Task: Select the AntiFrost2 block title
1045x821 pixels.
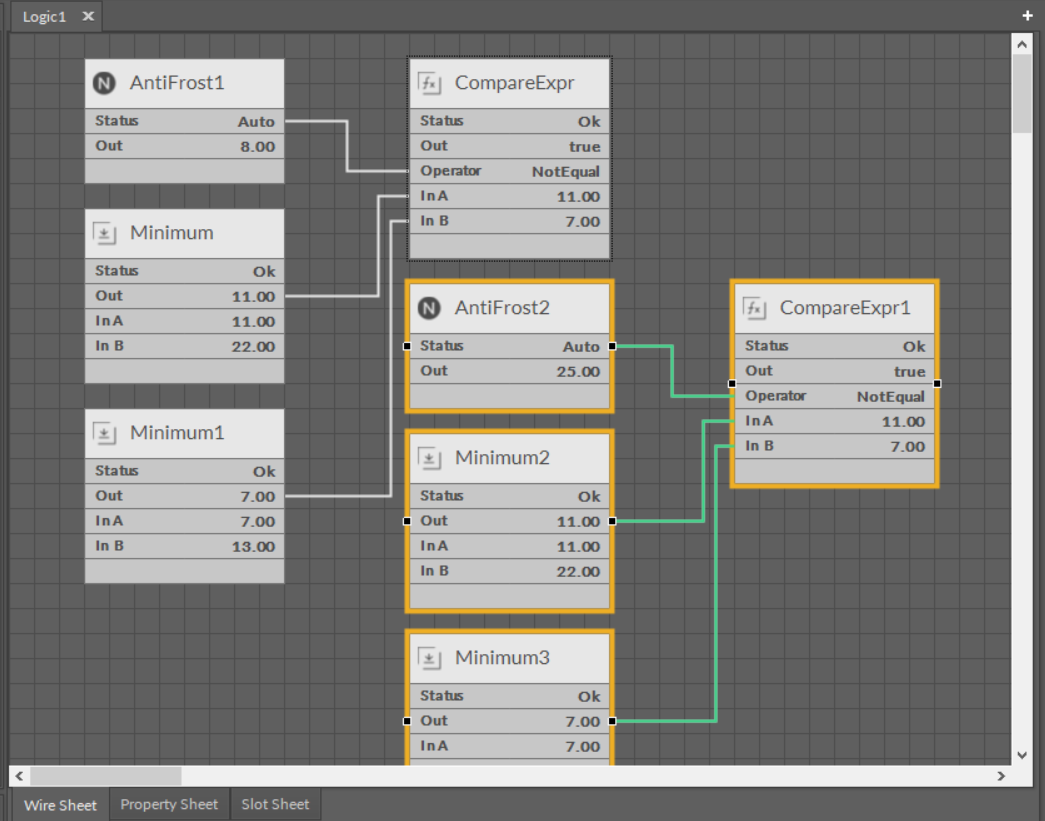Action: click(502, 307)
